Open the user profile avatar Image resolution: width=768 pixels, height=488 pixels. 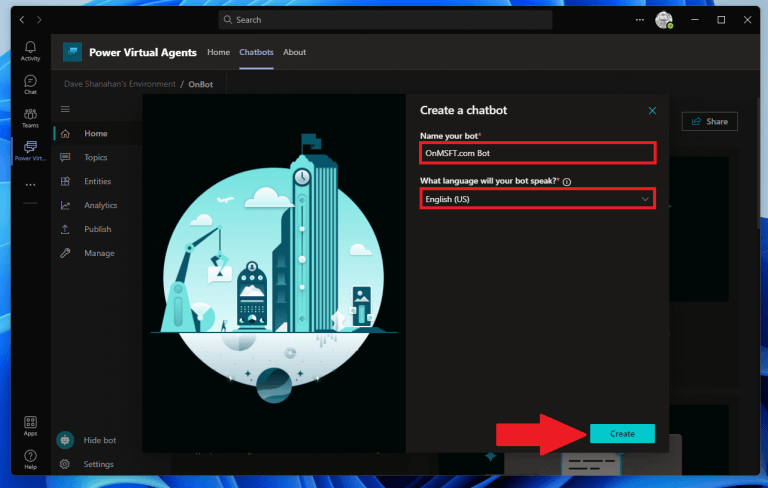coord(664,20)
